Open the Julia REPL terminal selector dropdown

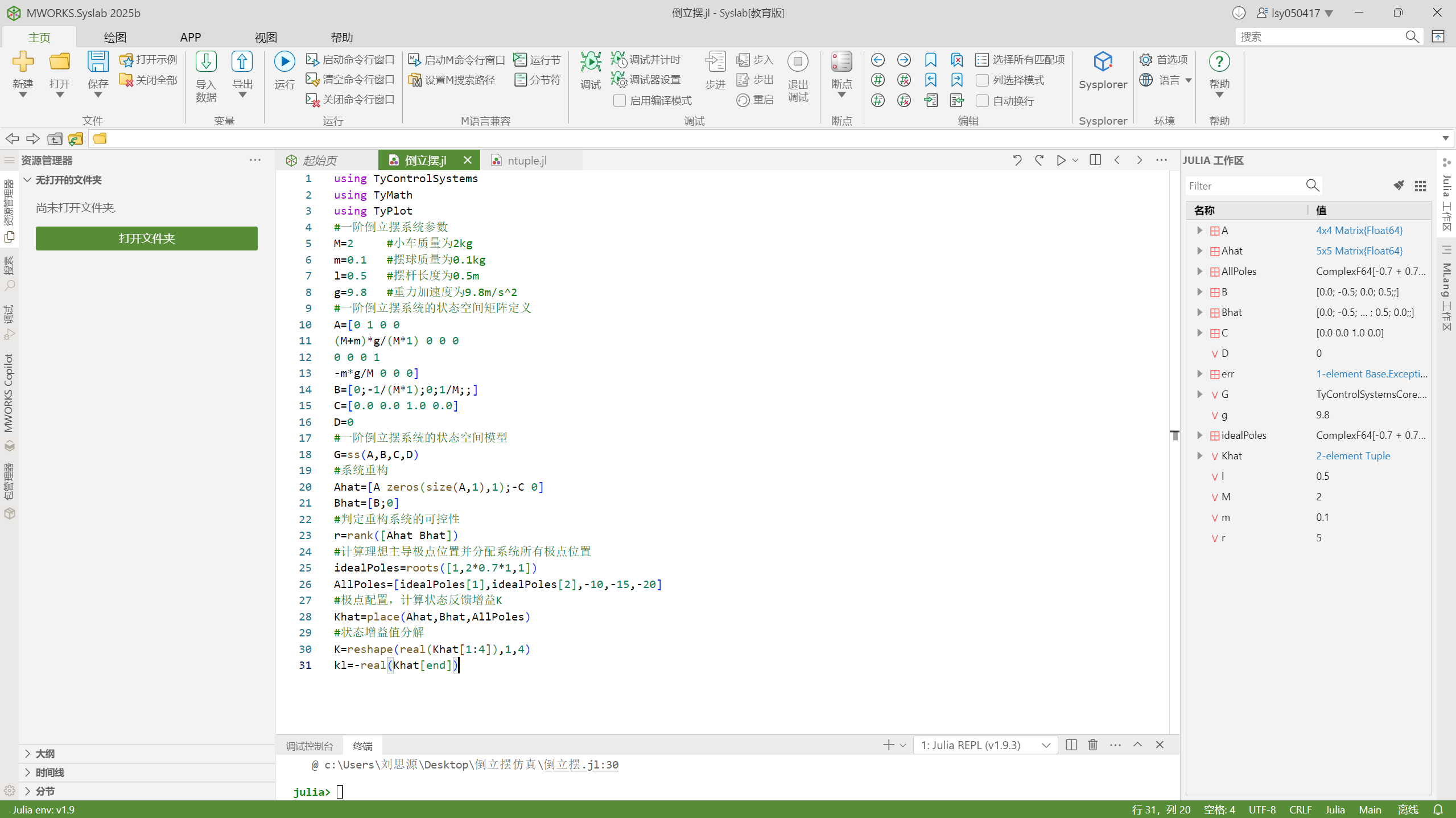pos(985,745)
